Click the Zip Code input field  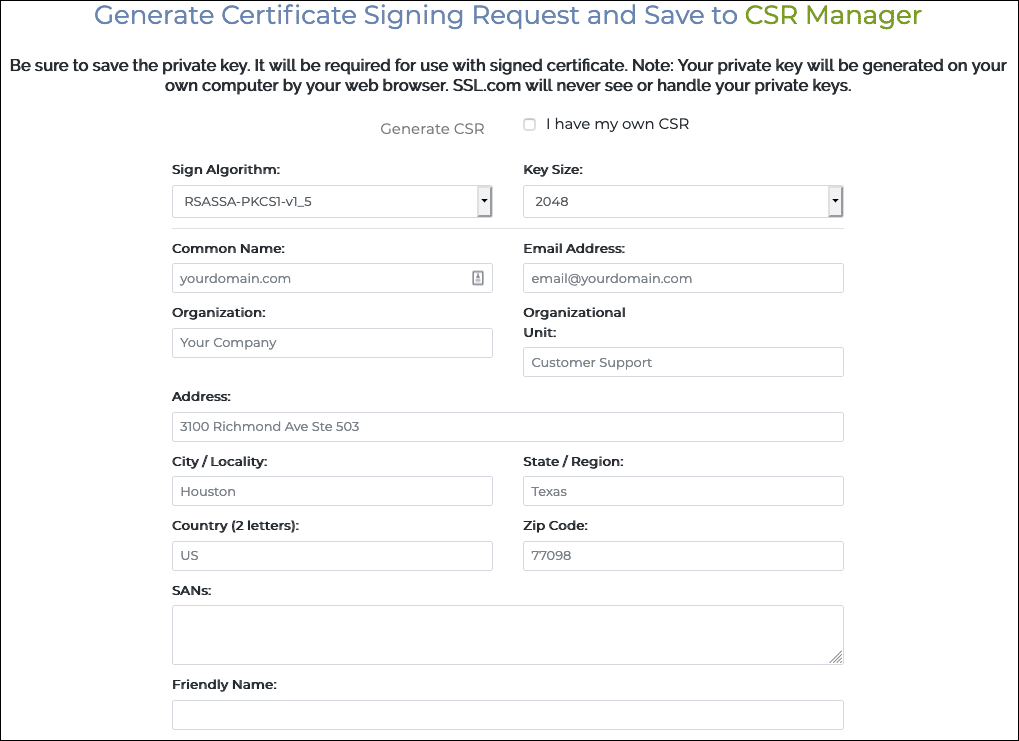tap(683, 556)
